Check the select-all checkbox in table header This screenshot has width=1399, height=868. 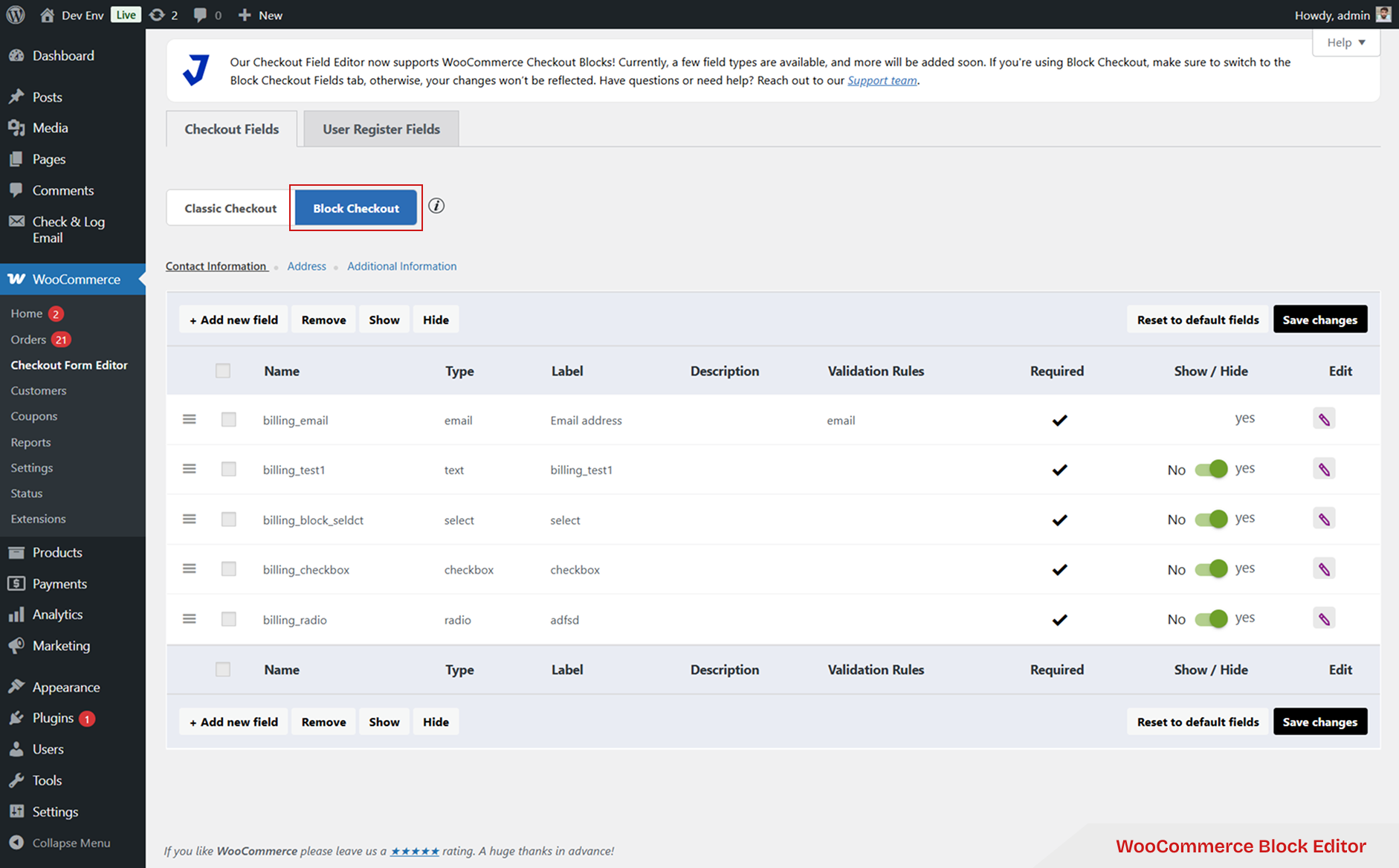coord(222,370)
